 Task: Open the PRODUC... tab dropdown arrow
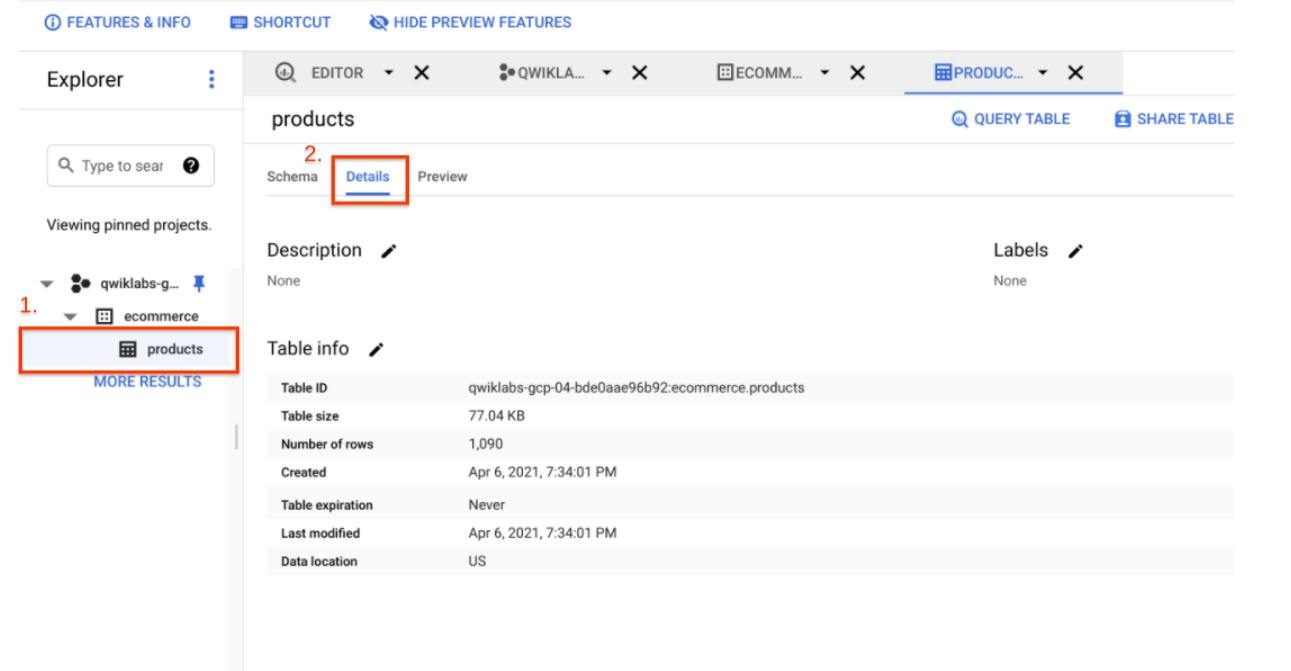[1043, 73]
